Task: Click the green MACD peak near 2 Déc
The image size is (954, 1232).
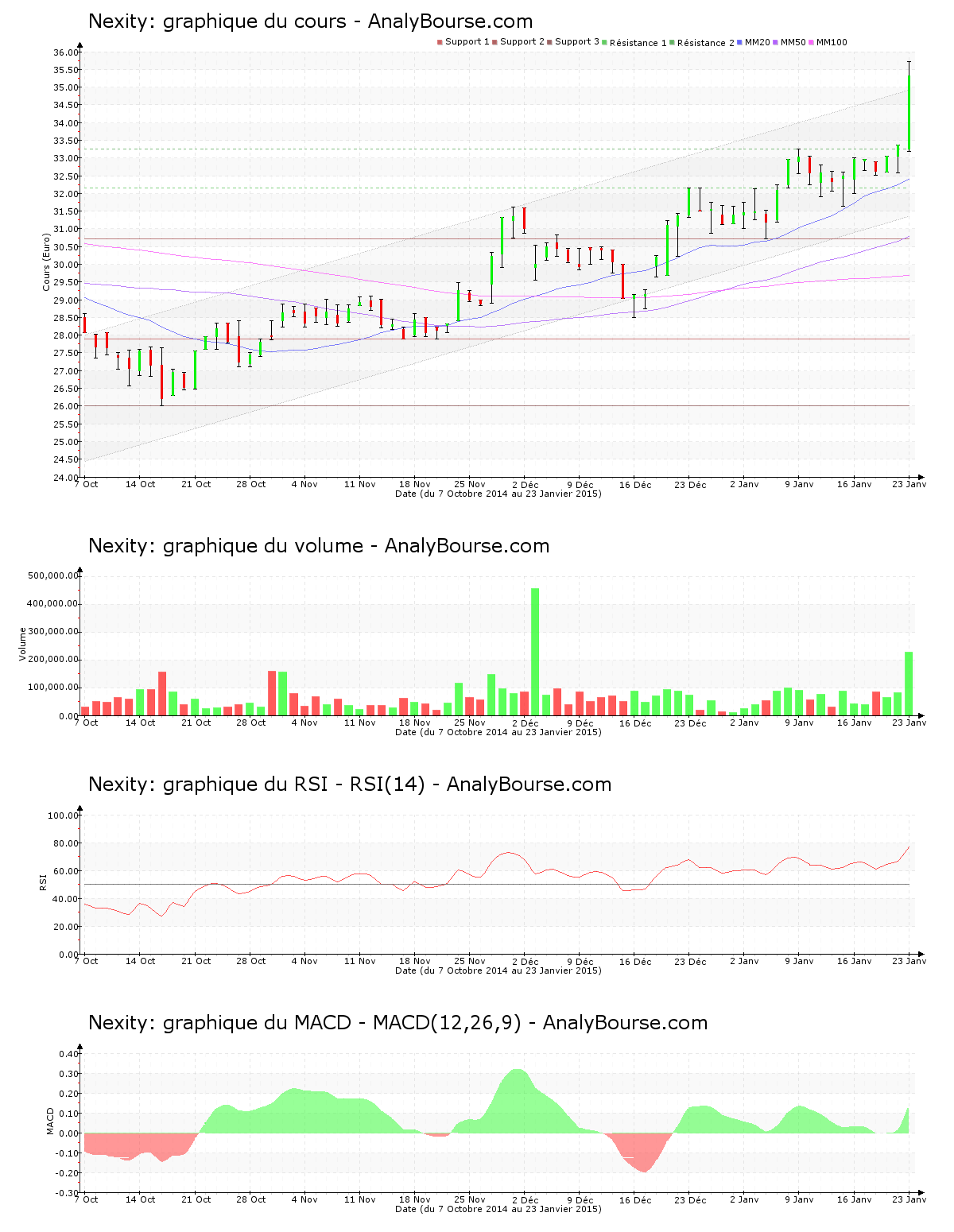Action: (518, 1101)
